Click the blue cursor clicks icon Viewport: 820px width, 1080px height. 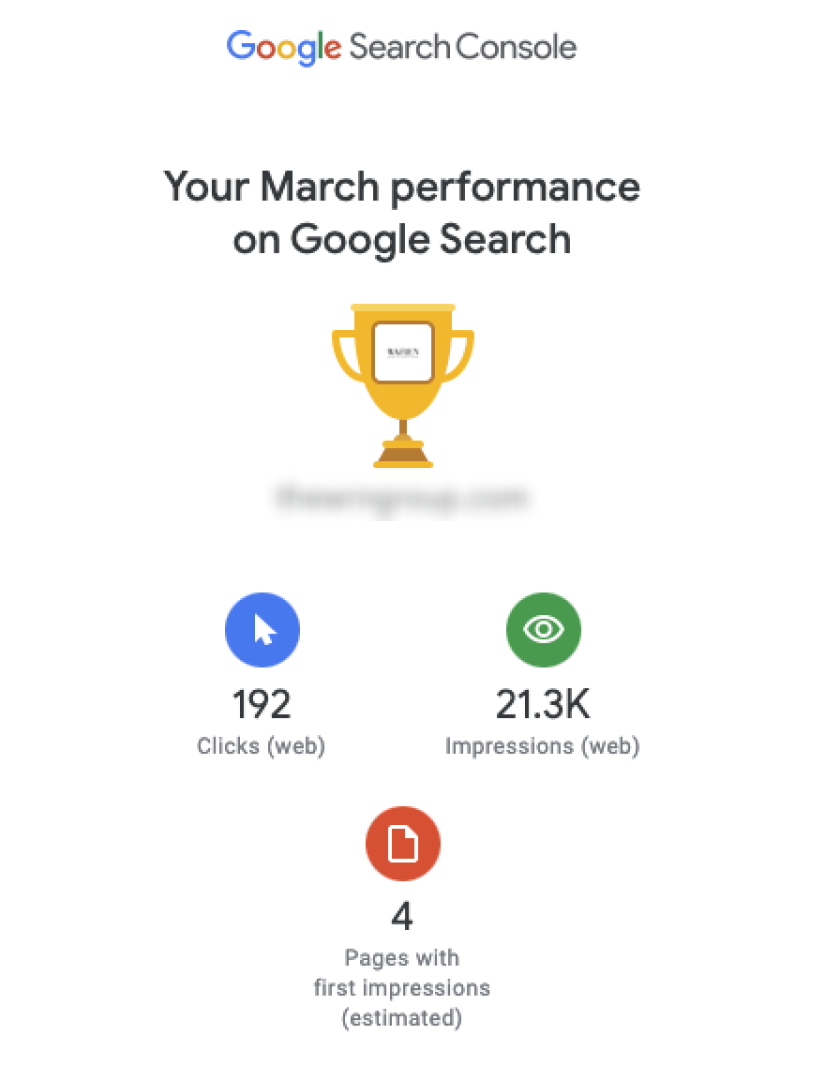coord(262,630)
